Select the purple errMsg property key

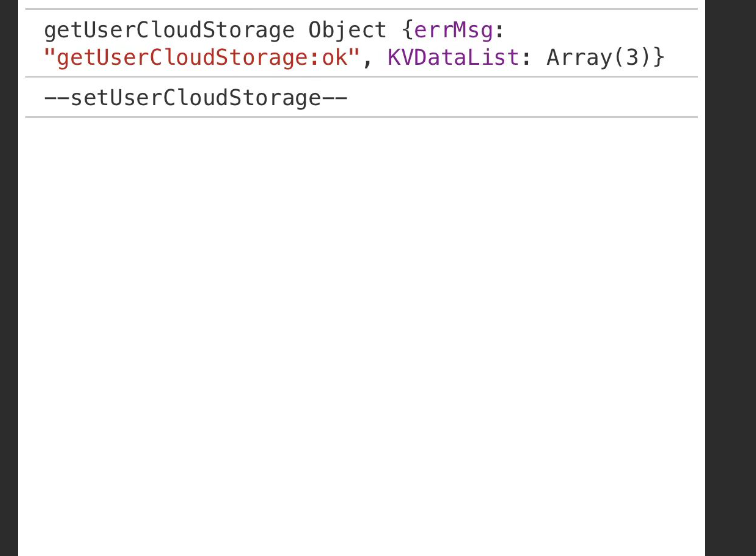(454, 31)
